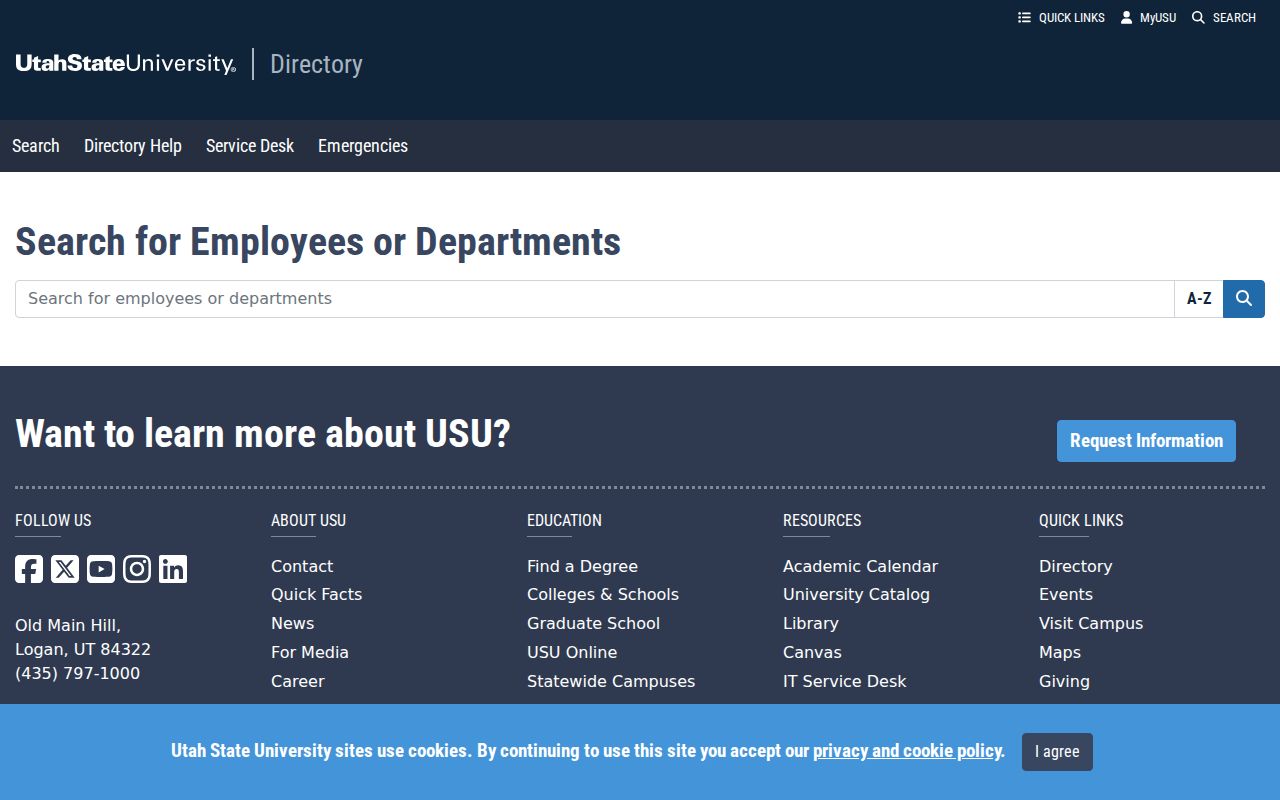Click the A-Z browse button
This screenshot has height=800, width=1280.
coord(1199,299)
